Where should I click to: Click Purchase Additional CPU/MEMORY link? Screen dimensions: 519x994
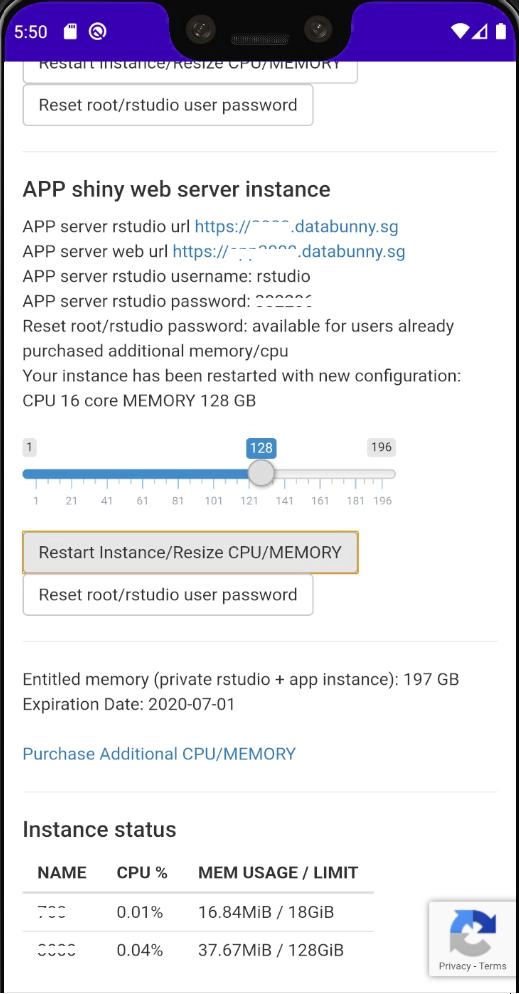pos(159,754)
